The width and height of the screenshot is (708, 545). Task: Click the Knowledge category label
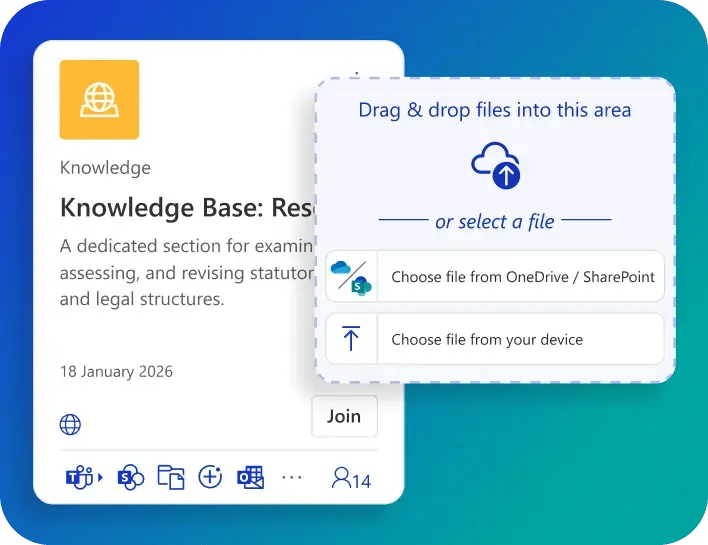(105, 168)
